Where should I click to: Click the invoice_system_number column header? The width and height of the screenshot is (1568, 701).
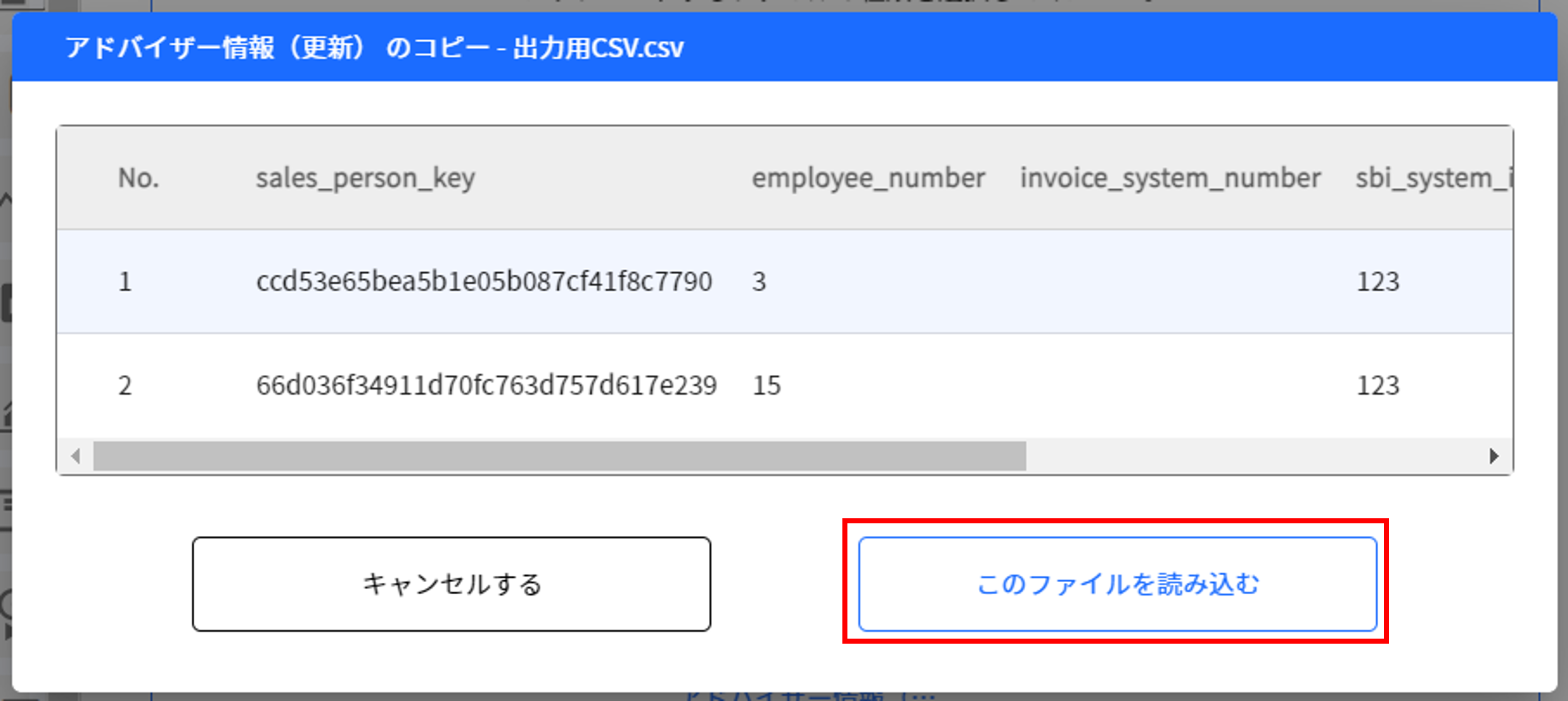(x=1170, y=178)
